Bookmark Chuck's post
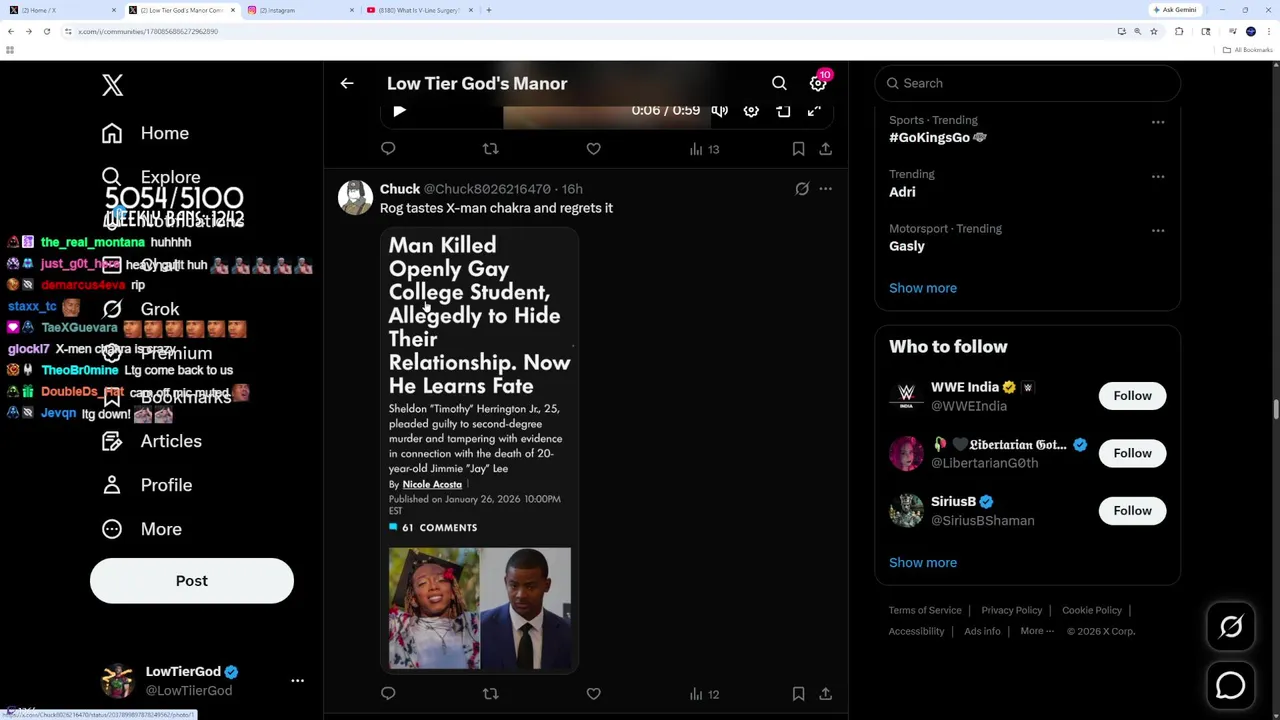Screen dimensions: 1280x720 click(x=798, y=693)
